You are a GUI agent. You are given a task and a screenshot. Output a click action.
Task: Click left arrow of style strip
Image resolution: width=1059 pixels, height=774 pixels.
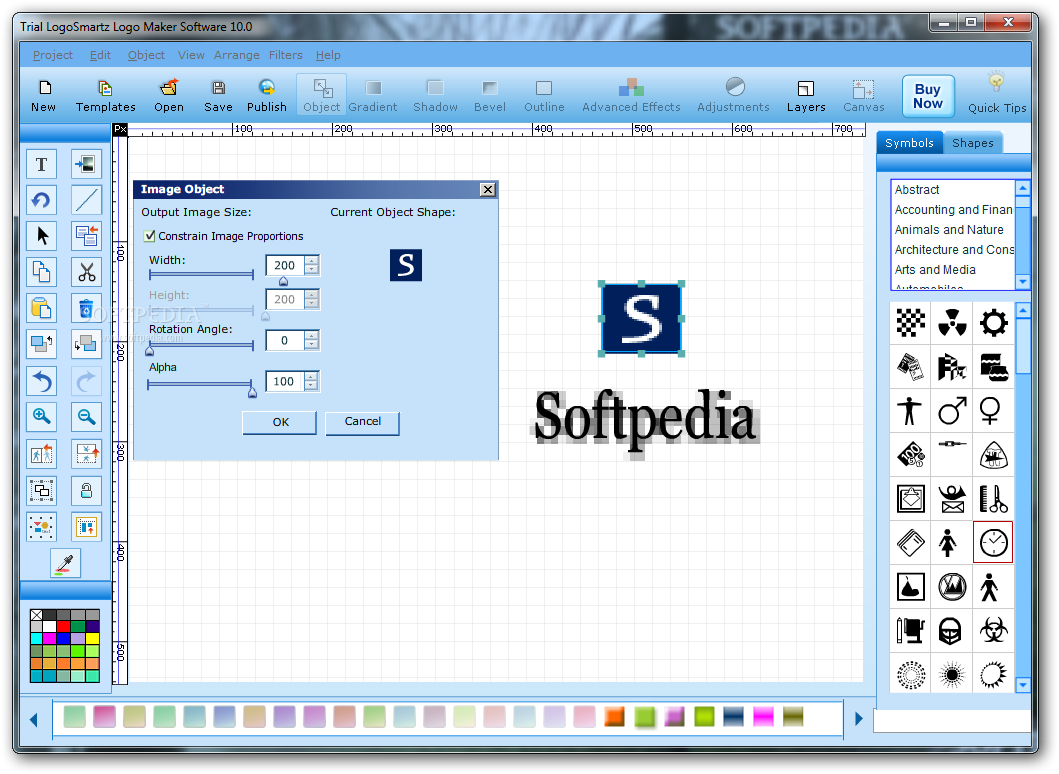pyautogui.click(x=34, y=720)
